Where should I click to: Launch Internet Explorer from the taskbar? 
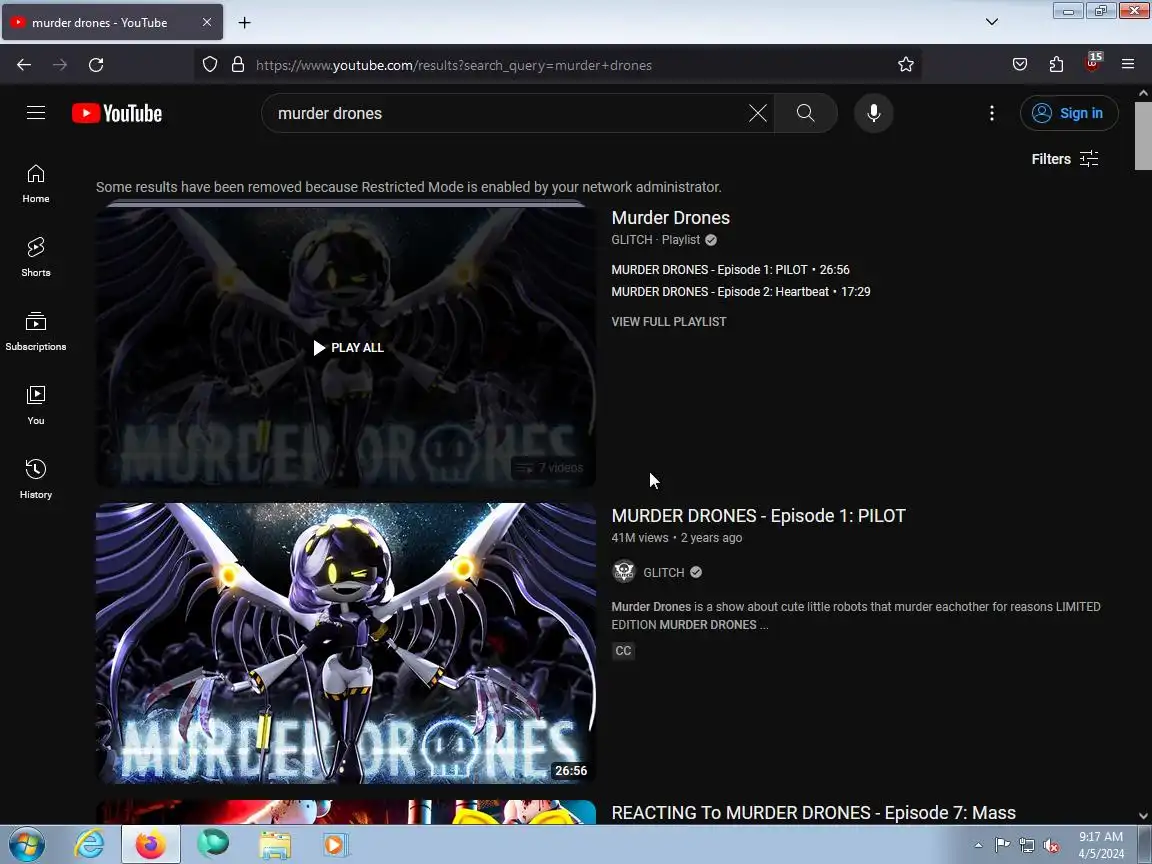pyautogui.click(x=89, y=844)
